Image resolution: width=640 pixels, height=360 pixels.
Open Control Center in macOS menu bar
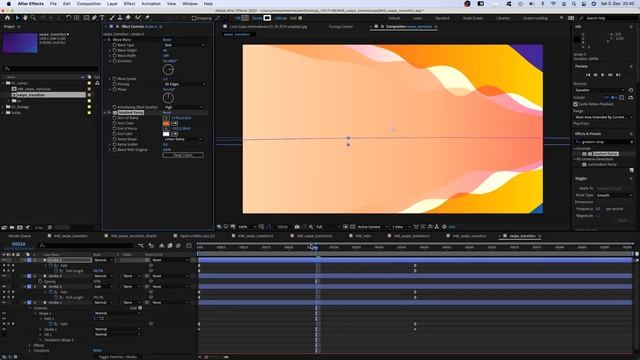584,4
